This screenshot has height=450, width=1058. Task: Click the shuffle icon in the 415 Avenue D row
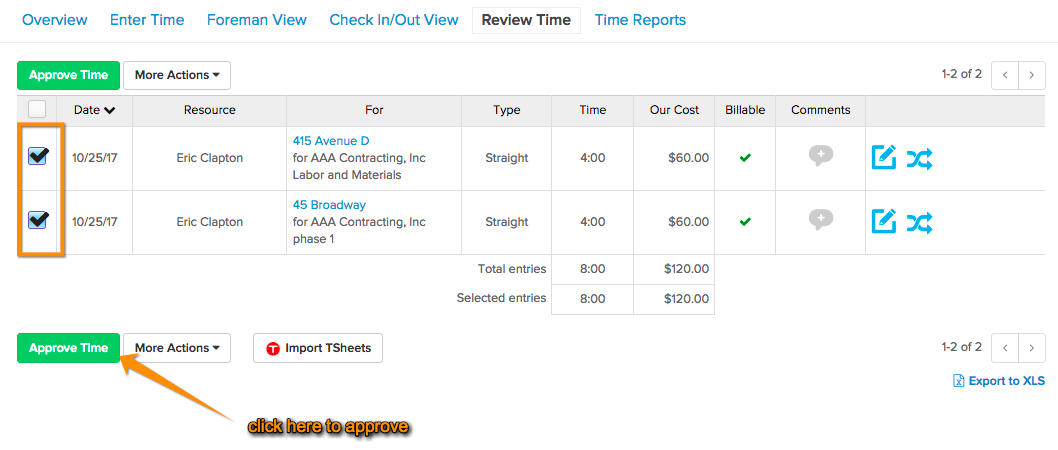[x=919, y=158]
